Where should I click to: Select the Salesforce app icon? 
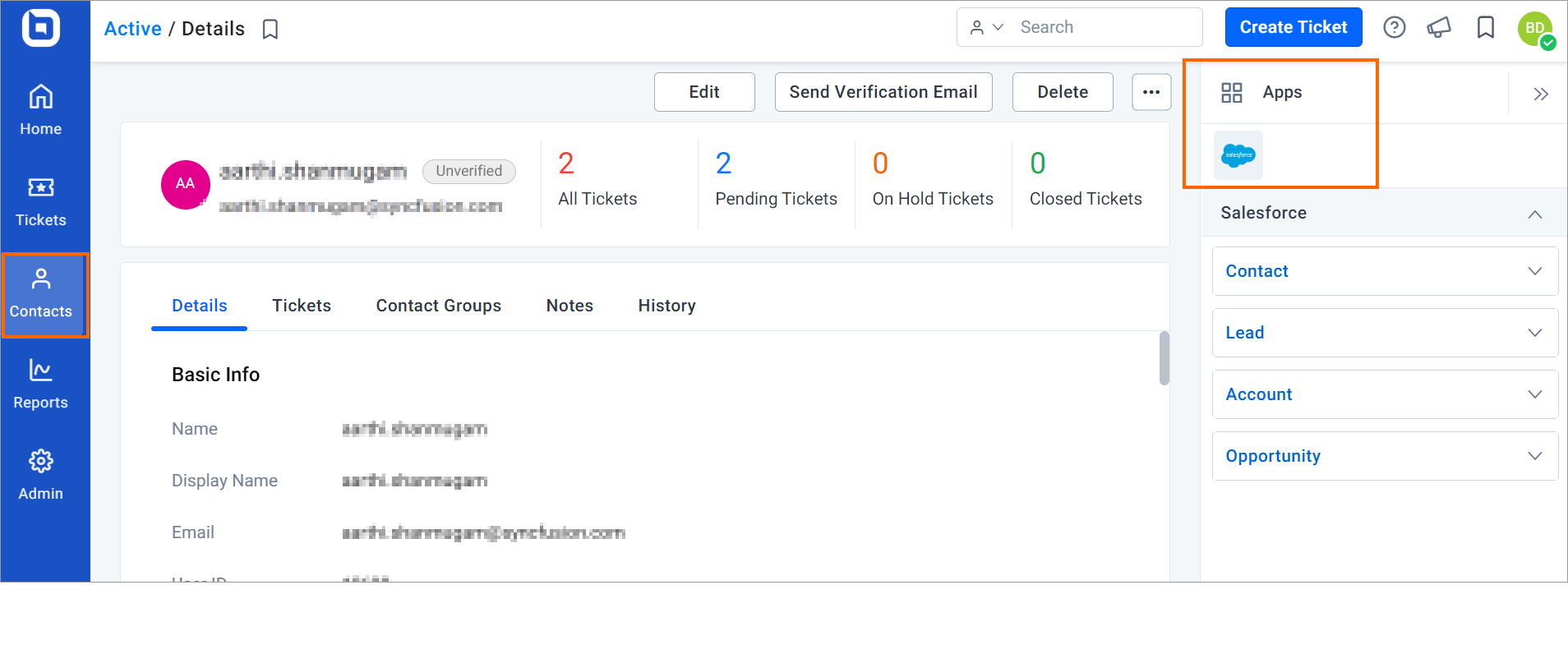coord(1238,155)
